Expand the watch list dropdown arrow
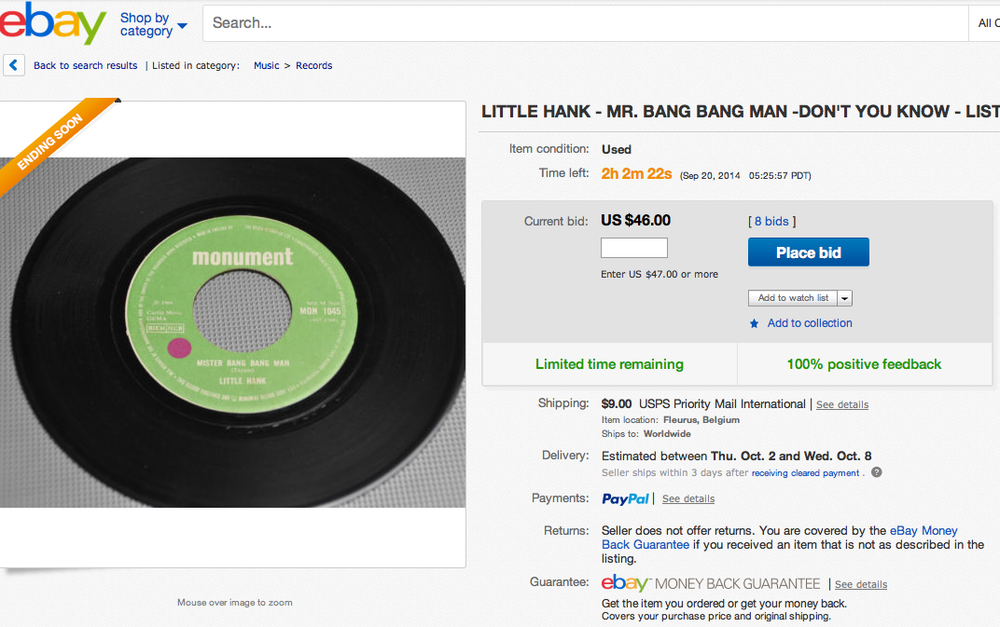Image resolution: width=1000 pixels, height=627 pixels. pos(845,298)
